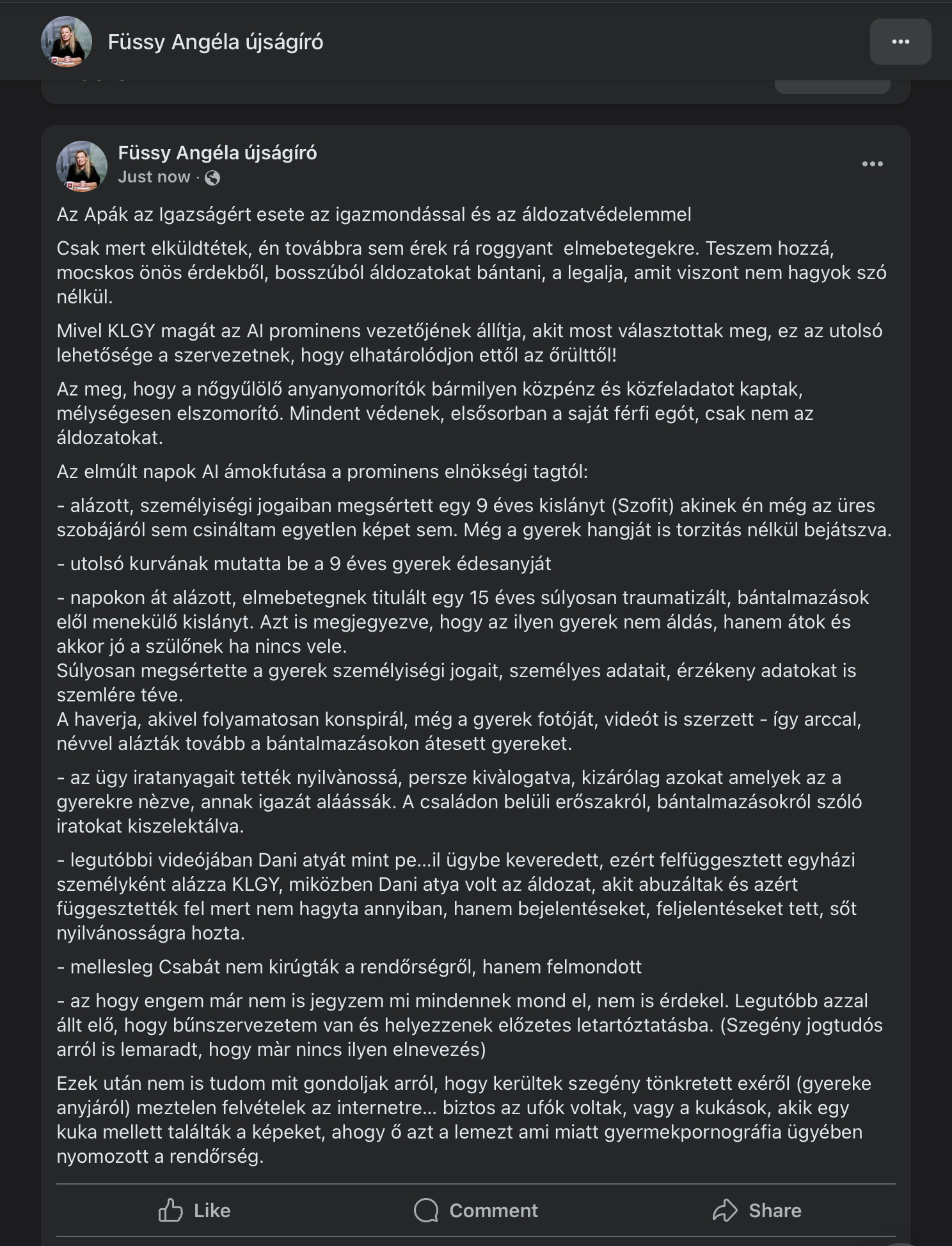Open the three-dot button in the page header
This screenshot has width=952, height=1246.
[x=900, y=42]
